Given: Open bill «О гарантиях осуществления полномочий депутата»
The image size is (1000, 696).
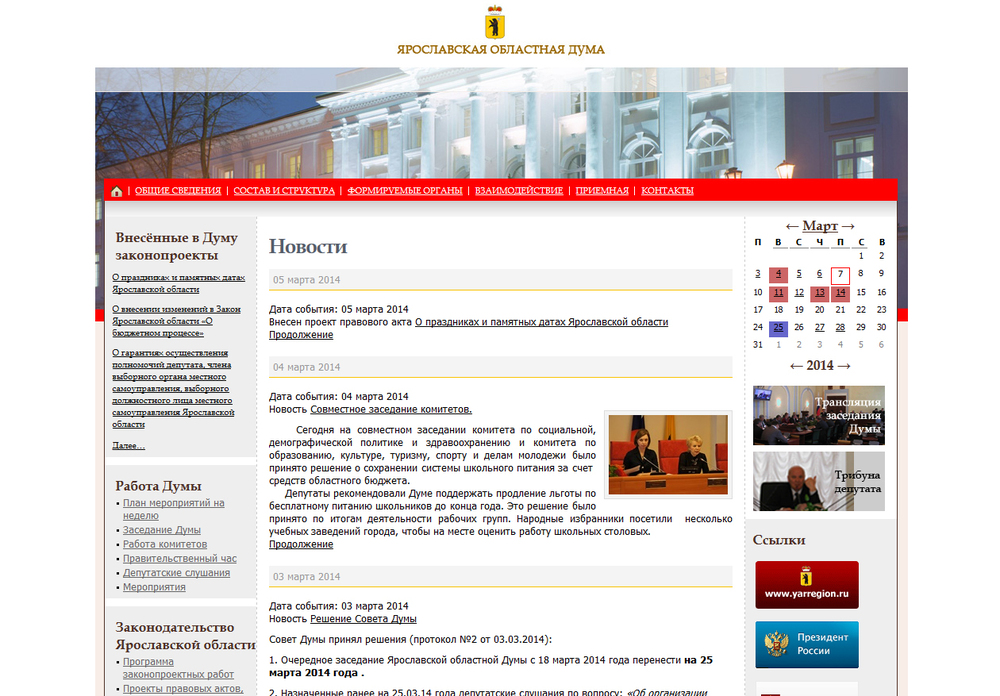Looking at the screenshot, I should tap(173, 389).
